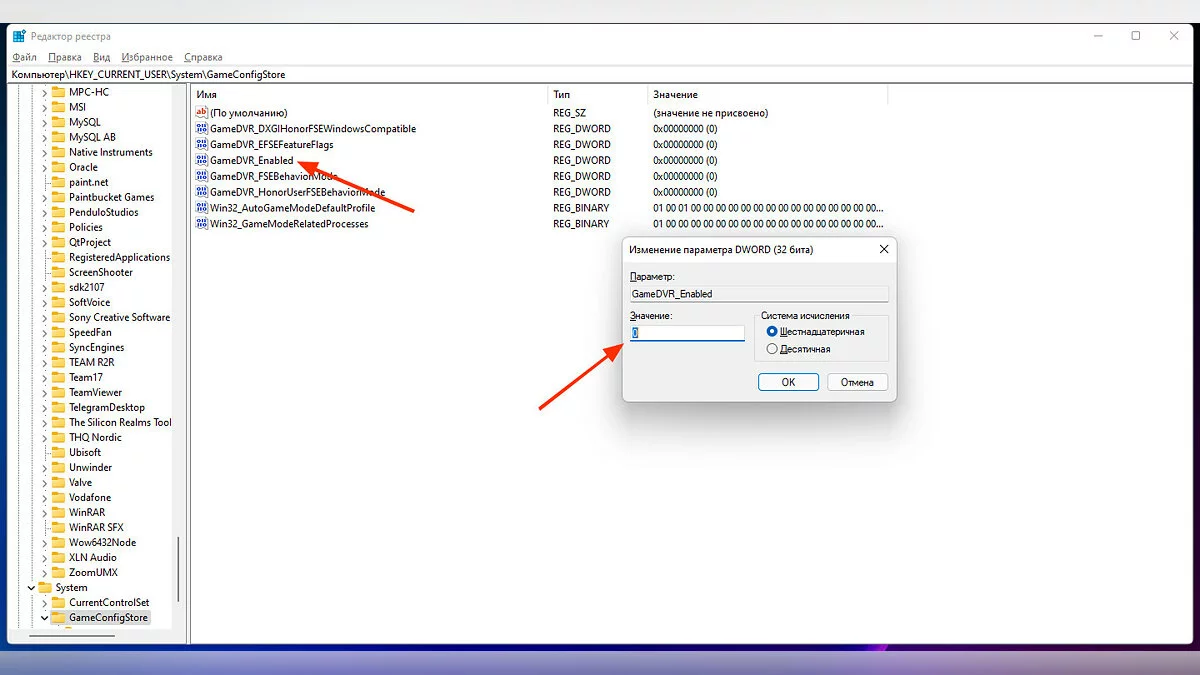Click the Valve folder icon

point(58,482)
